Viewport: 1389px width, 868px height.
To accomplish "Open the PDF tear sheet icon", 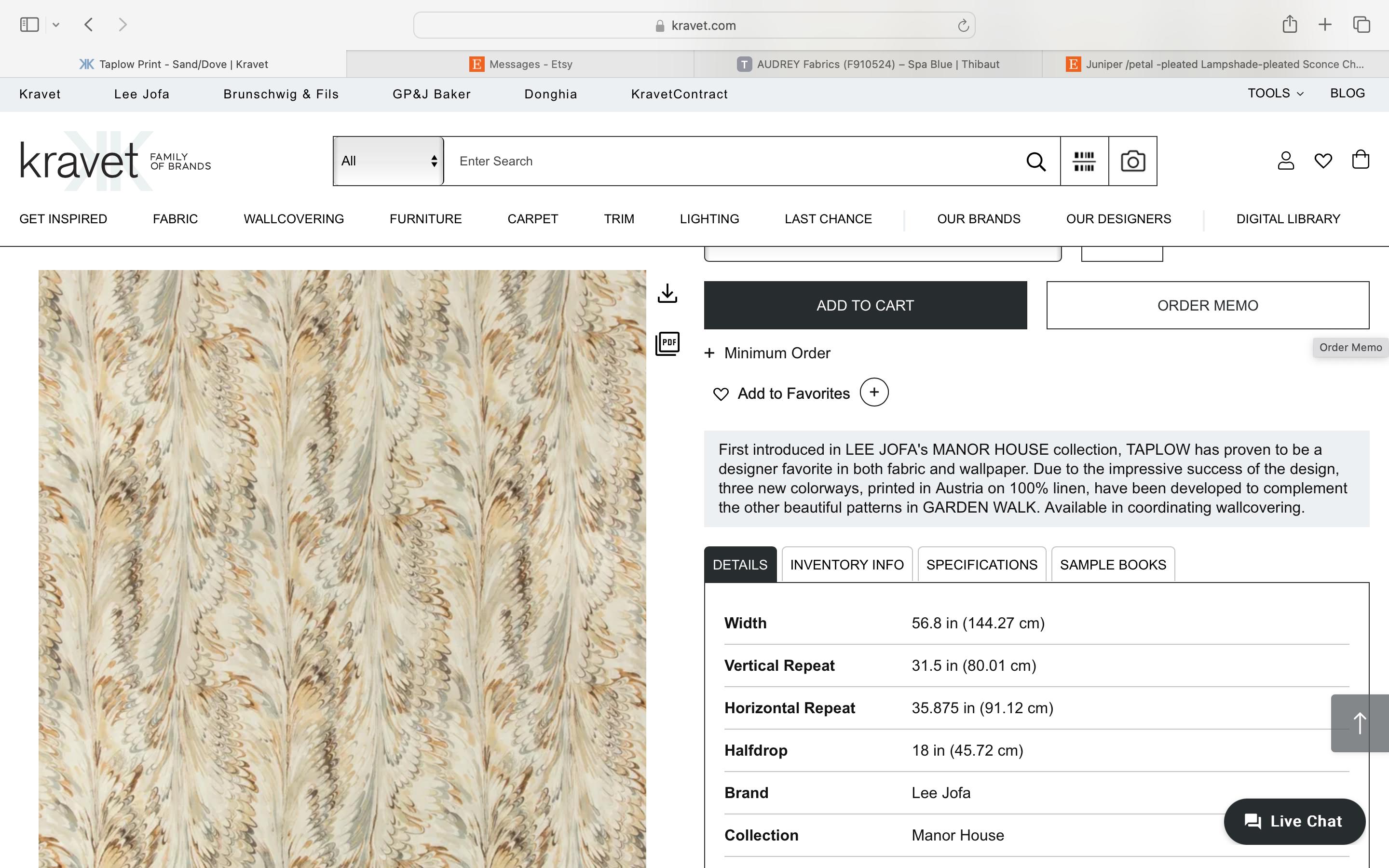I will point(667,344).
